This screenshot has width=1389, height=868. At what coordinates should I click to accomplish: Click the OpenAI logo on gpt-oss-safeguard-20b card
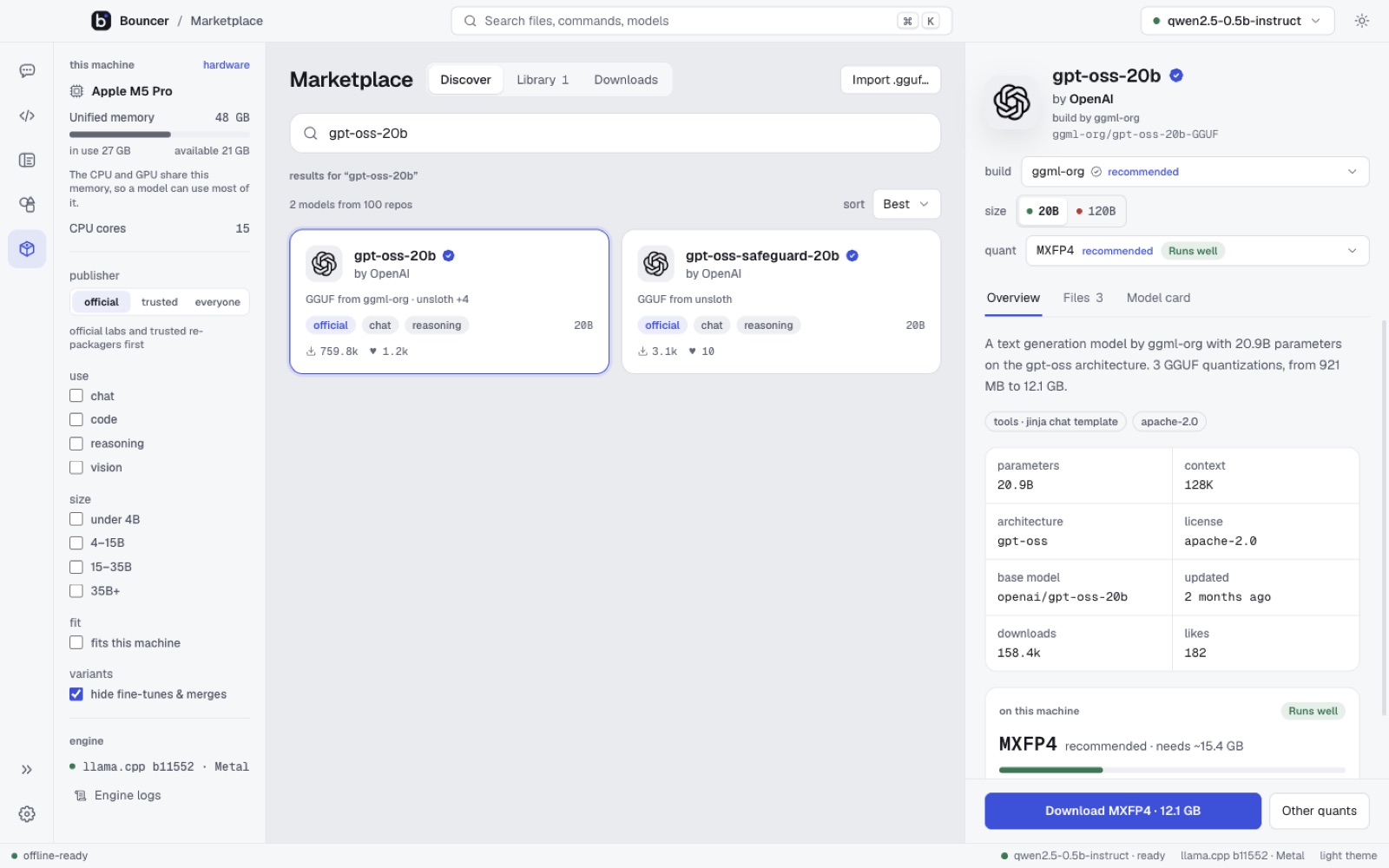pyautogui.click(x=656, y=264)
